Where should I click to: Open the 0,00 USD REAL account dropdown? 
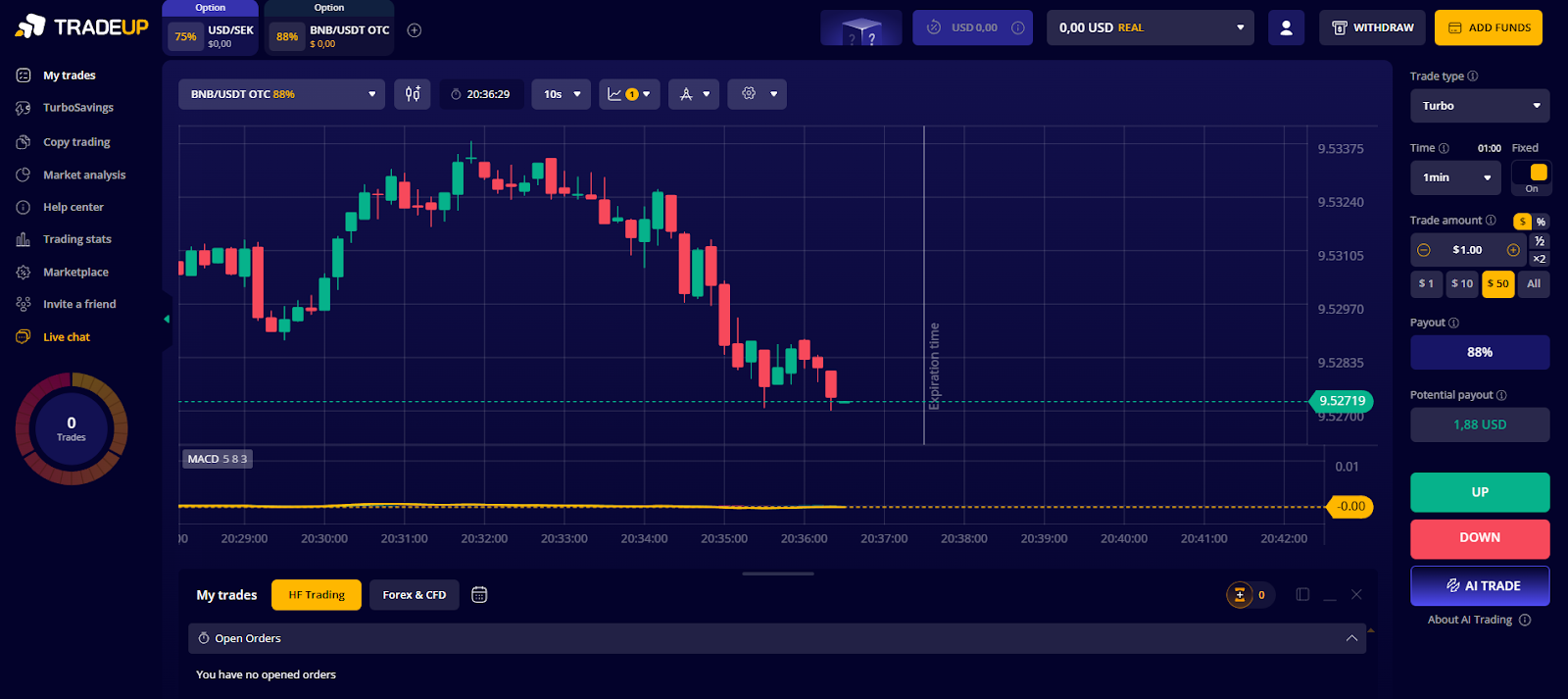point(1151,27)
